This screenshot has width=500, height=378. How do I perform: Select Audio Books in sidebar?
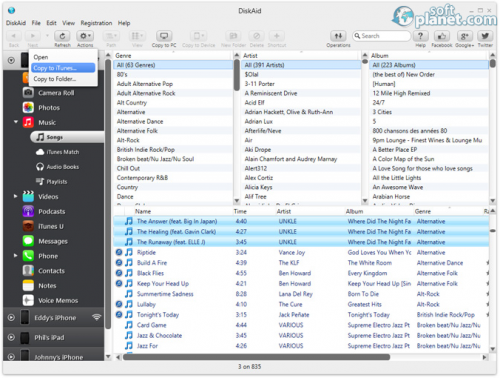63,167
